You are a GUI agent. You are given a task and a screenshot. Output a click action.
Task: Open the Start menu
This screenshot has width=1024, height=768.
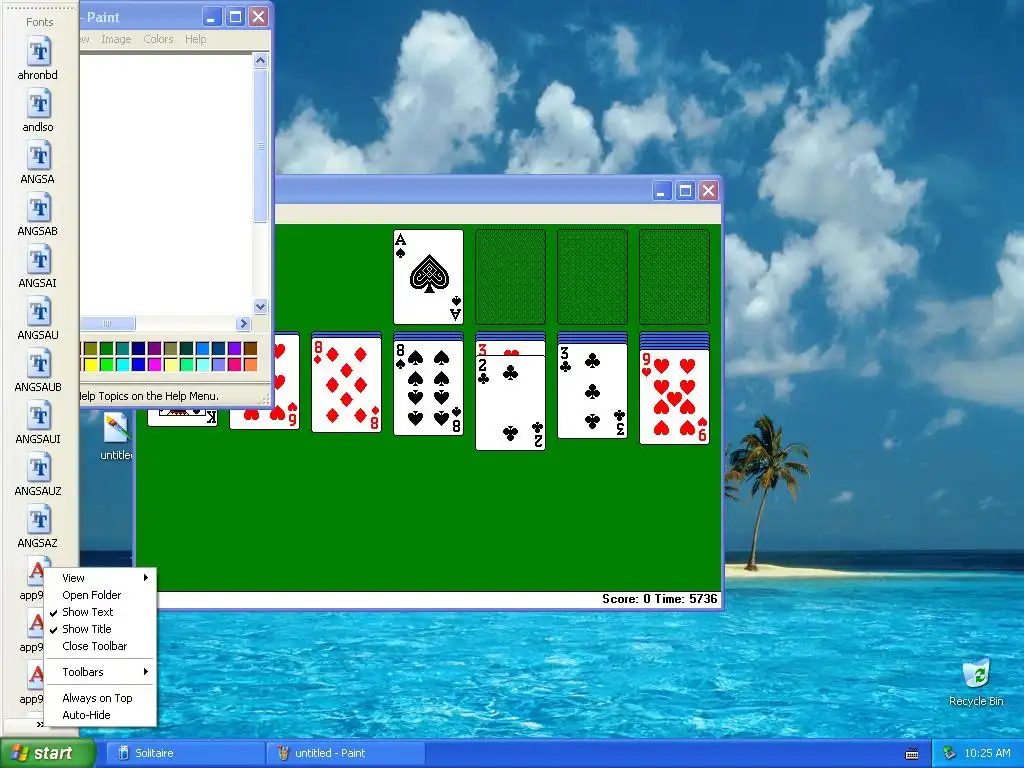click(x=47, y=753)
